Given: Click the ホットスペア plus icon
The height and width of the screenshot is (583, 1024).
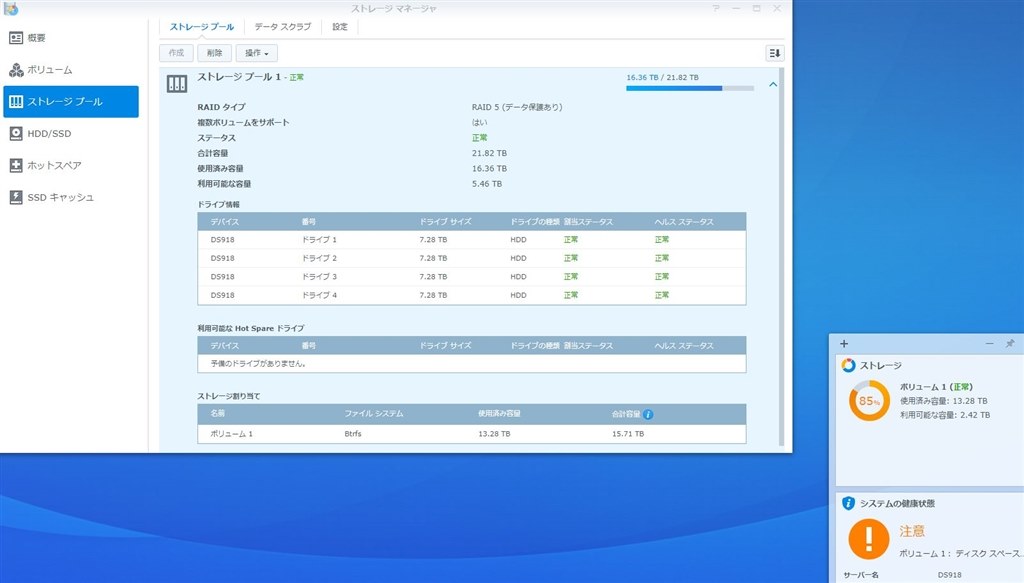Looking at the screenshot, I should (16, 166).
